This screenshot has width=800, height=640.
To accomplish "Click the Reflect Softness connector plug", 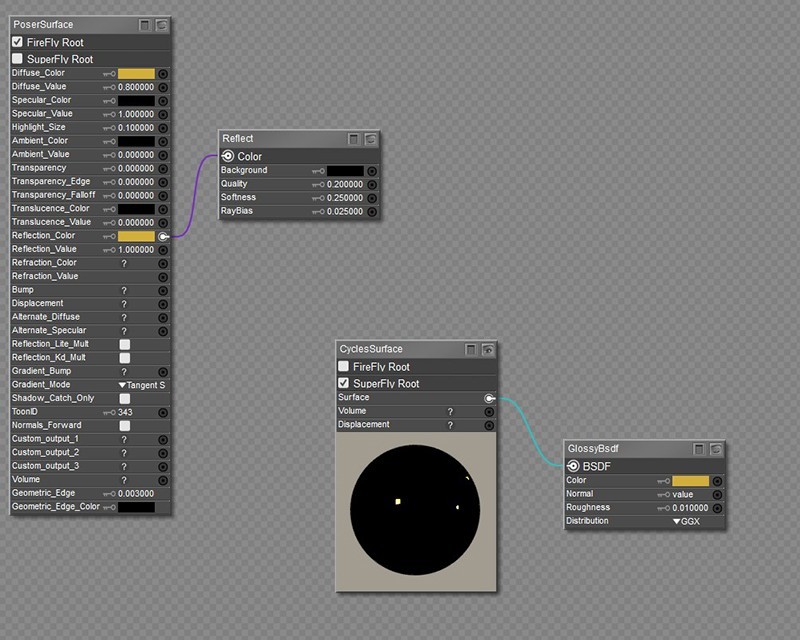I will [372, 198].
